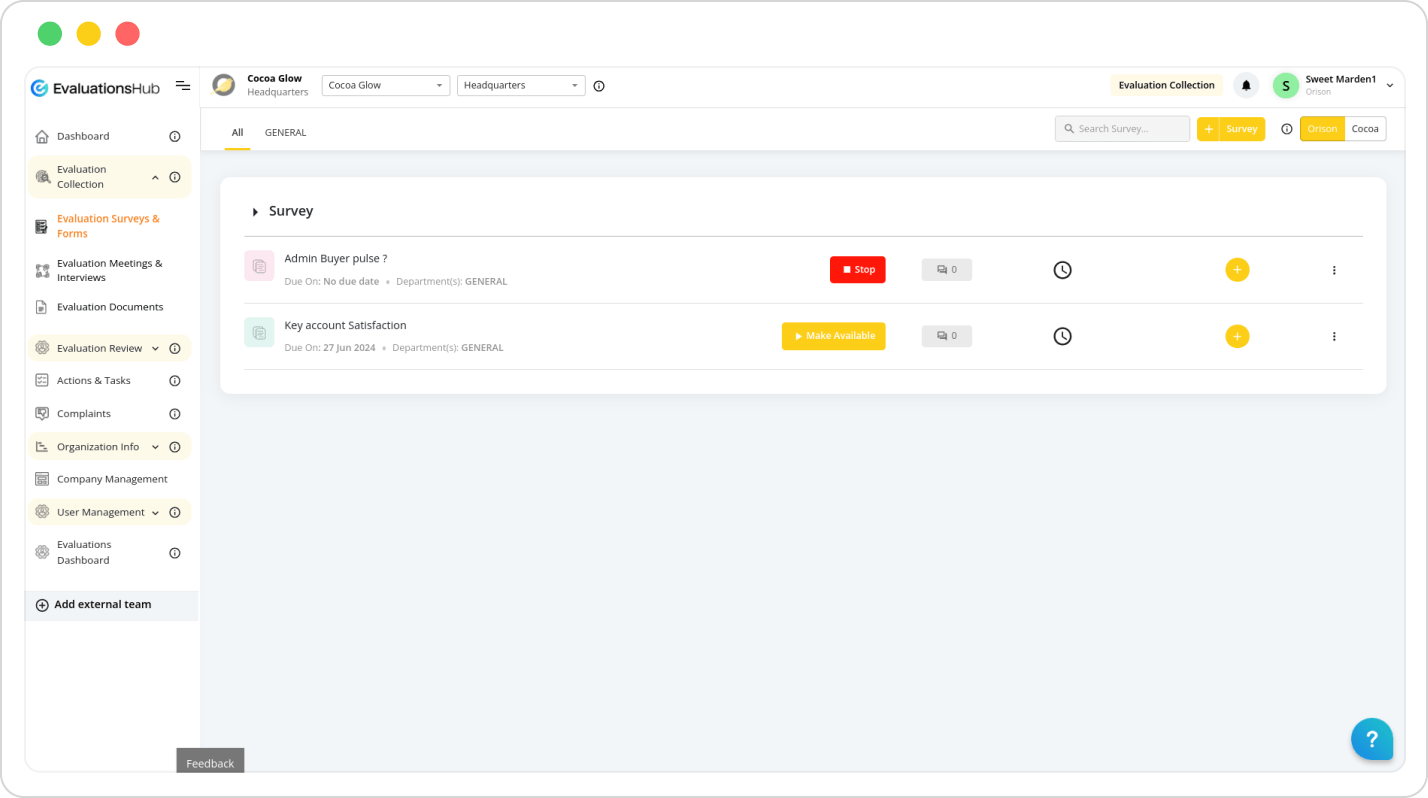The width and height of the screenshot is (1428, 798).
Task: Click the notification bell icon
Action: [1246, 86]
